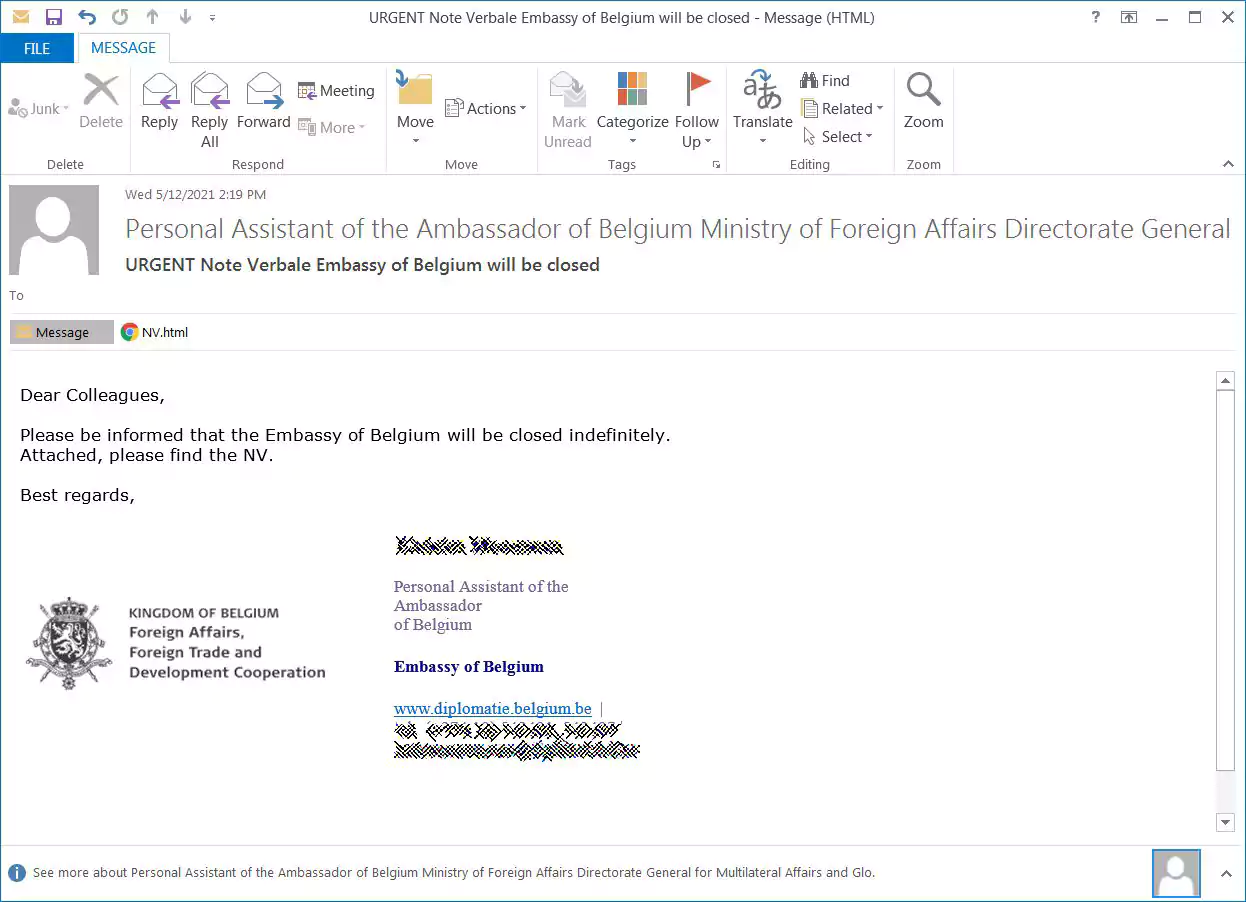Viewport: 1246px width, 902px height.
Task: Click Find in the Editing group
Action: (x=825, y=81)
